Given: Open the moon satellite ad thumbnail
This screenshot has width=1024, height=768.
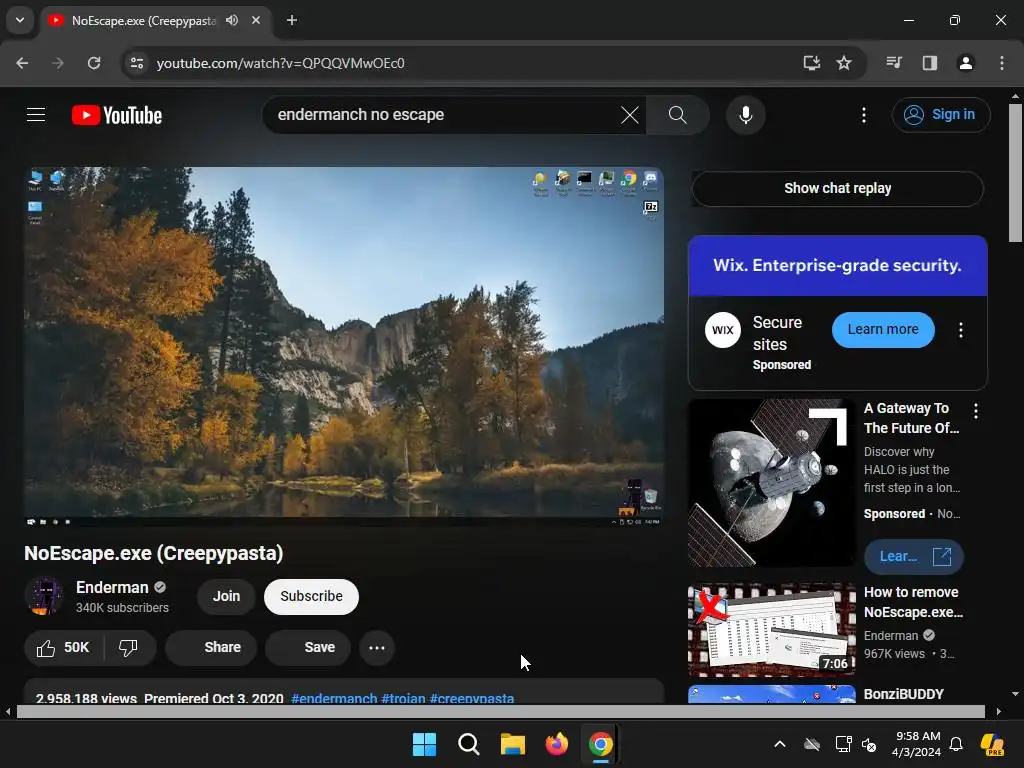Looking at the screenshot, I should [x=771, y=483].
